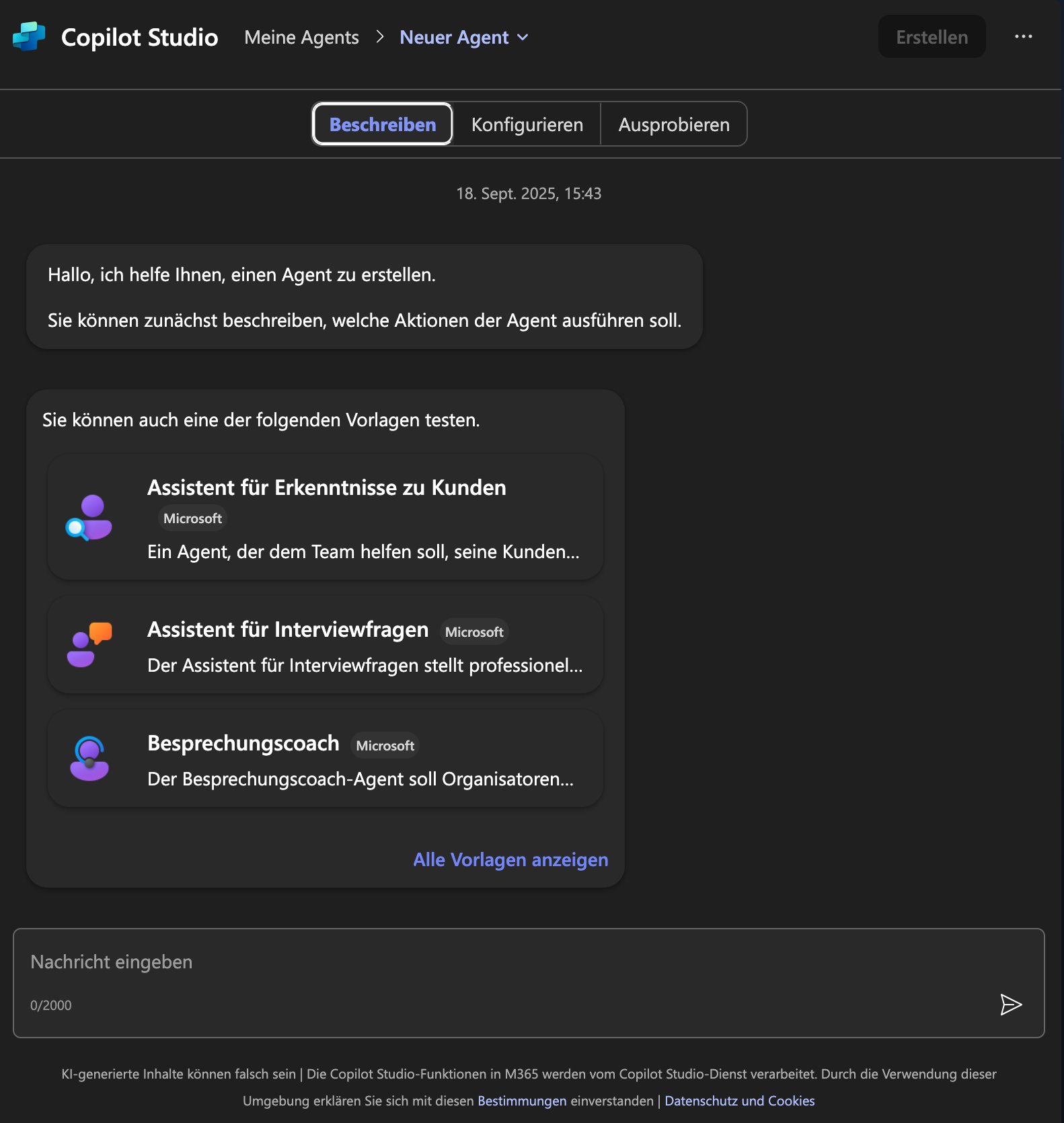The height and width of the screenshot is (1123, 1064).
Task: Open Datenschutz und Cookies link
Action: point(739,1101)
